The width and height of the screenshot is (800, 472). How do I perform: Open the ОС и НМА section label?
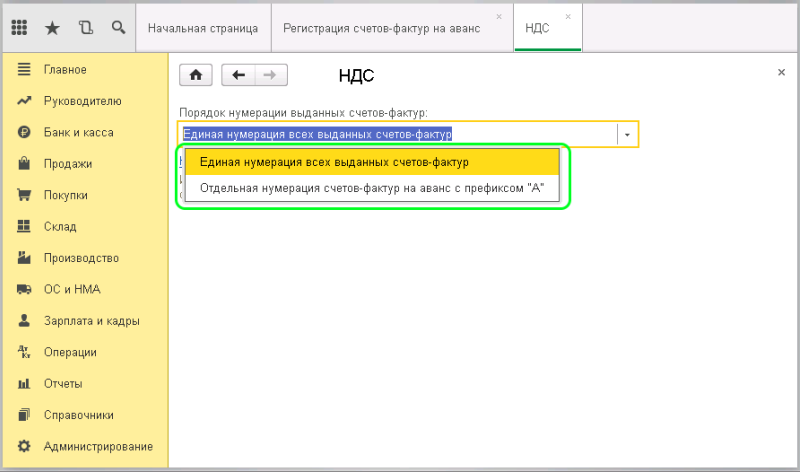(x=72, y=289)
